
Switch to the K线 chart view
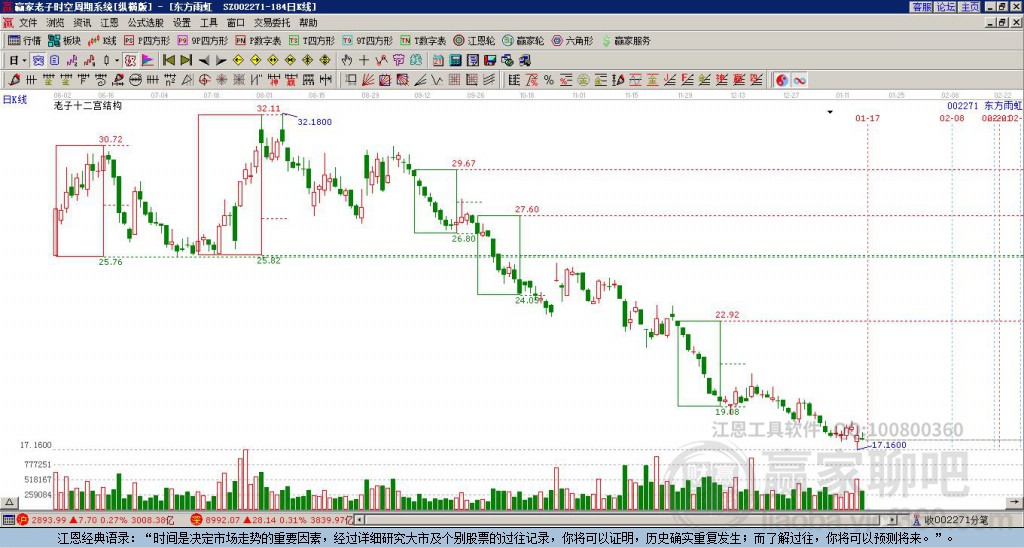click(x=102, y=40)
